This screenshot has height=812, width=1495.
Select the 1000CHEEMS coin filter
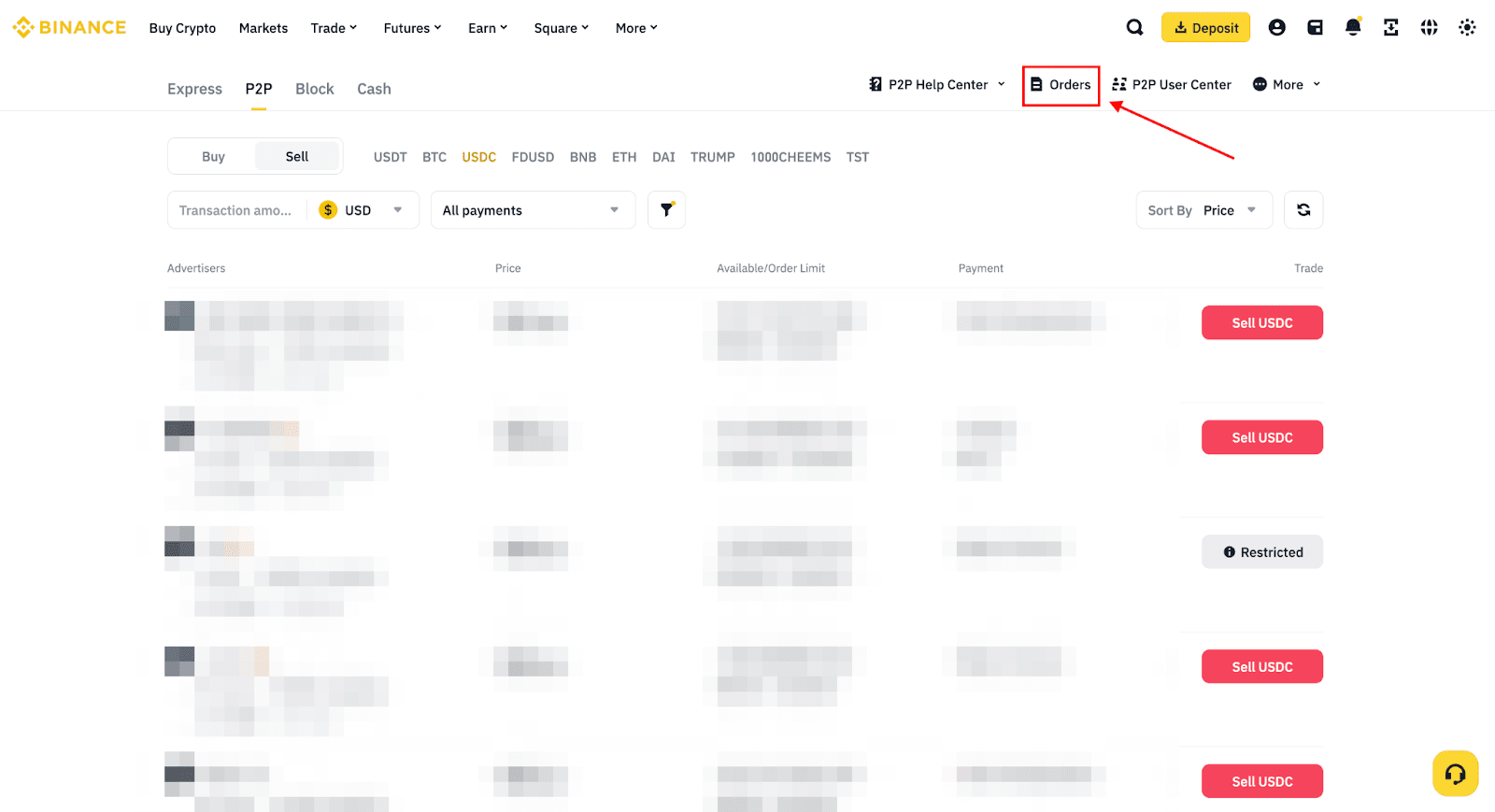pos(790,157)
